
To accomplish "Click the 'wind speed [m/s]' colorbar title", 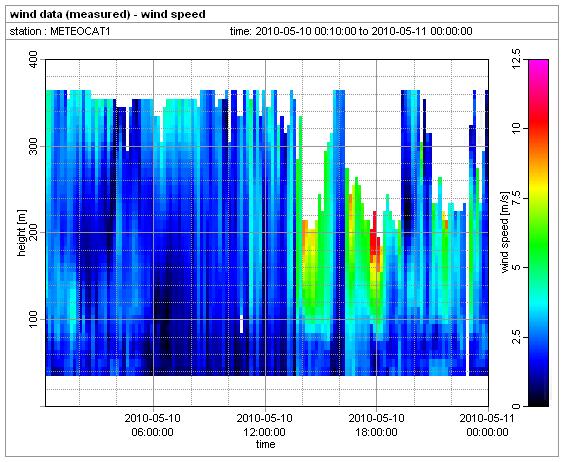I will (505, 233).
